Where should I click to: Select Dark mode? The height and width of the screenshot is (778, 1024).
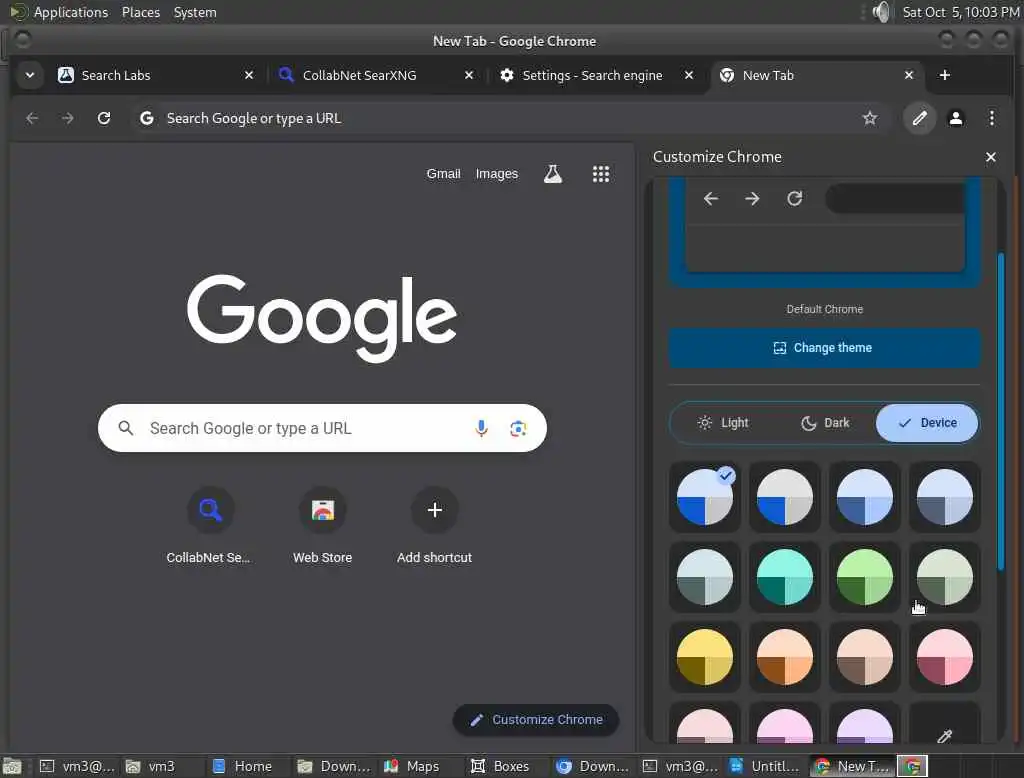click(x=825, y=423)
